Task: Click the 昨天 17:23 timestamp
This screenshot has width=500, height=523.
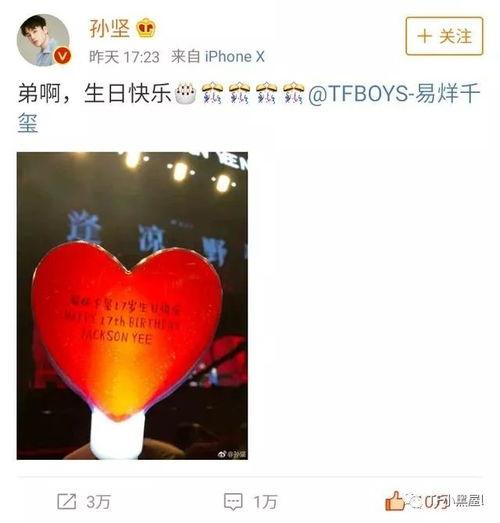Action: (x=124, y=57)
